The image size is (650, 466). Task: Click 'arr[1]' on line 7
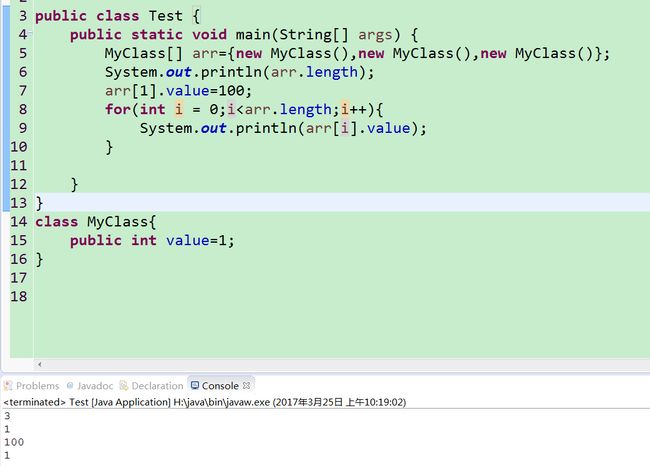tap(131, 90)
